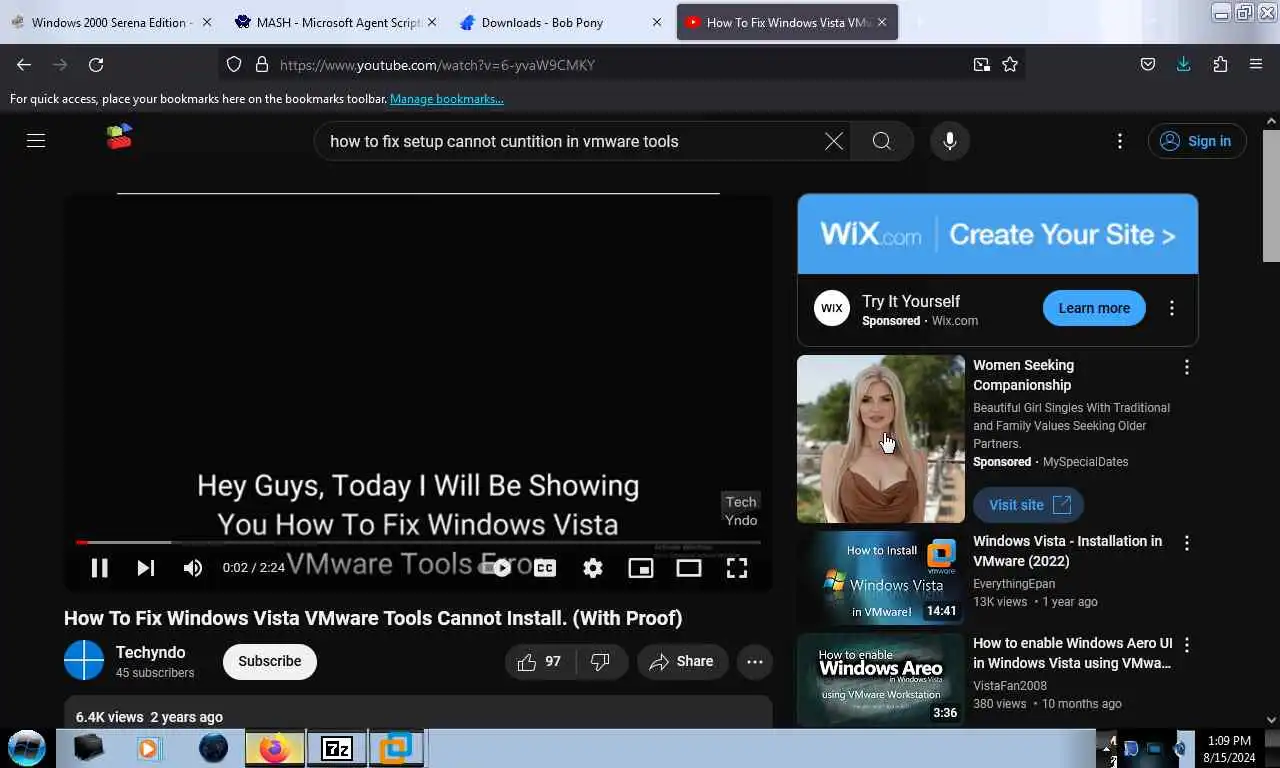The image size is (1280, 768).
Task: View site security padlock info
Action: tap(262, 64)
